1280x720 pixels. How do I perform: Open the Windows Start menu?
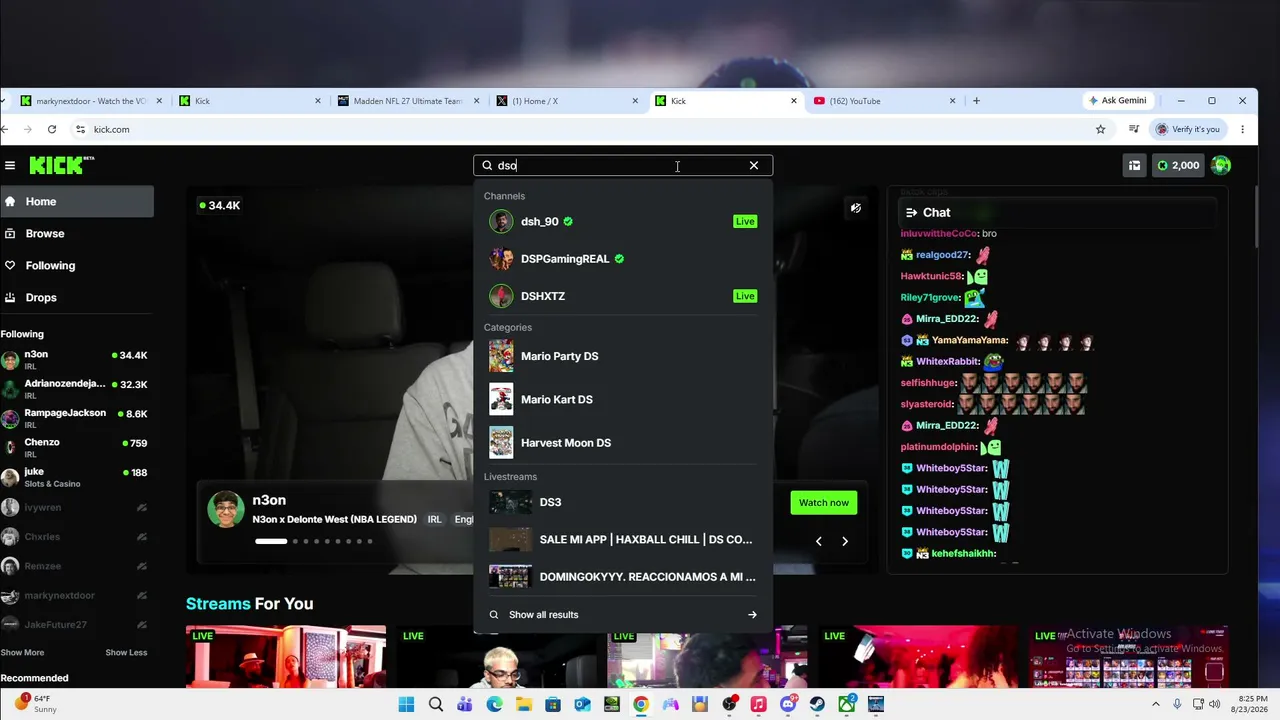406,705
